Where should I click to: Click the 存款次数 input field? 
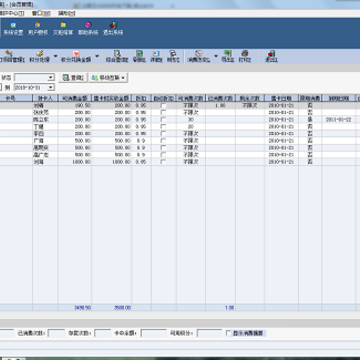pos(103,333)
